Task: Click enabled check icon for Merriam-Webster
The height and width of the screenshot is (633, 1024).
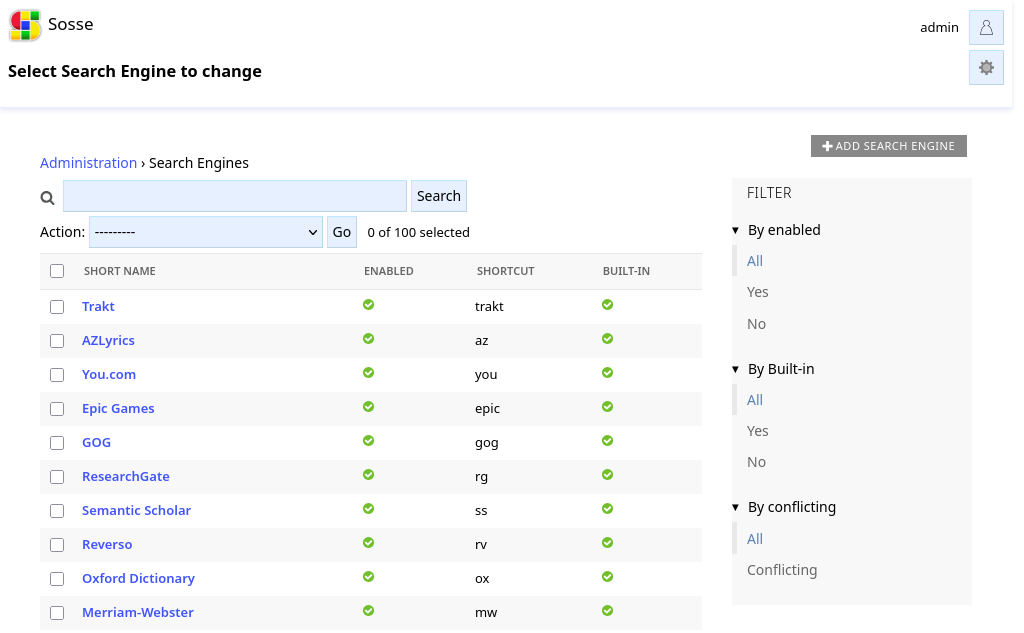Action: point(368,610)
